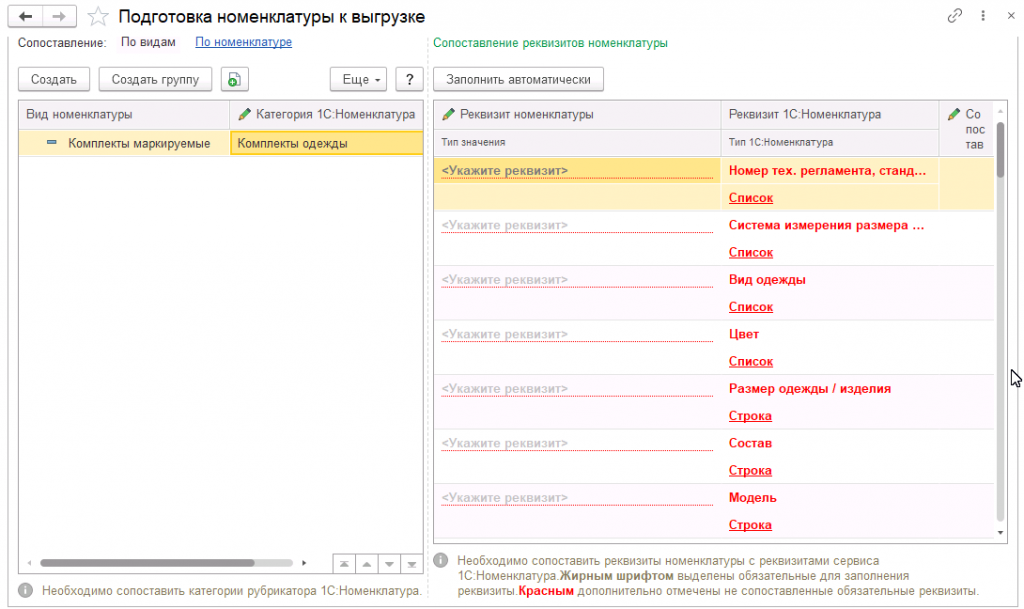Click the back navigation arrow

pos(26,16)
